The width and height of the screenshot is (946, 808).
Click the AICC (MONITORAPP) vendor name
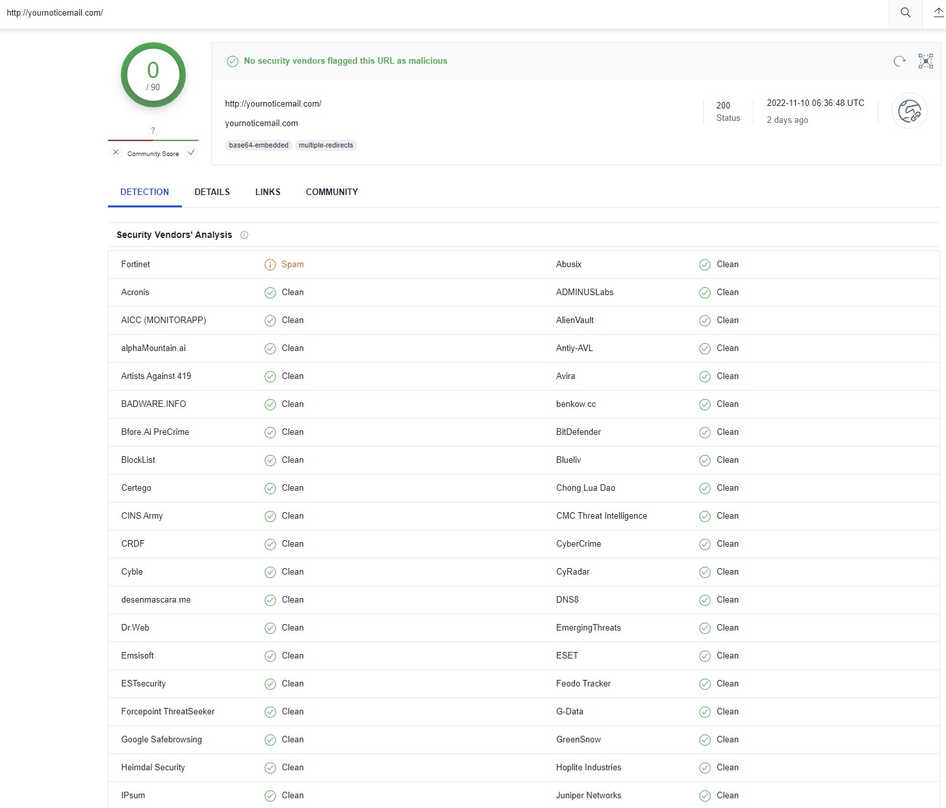click(163, 320)
